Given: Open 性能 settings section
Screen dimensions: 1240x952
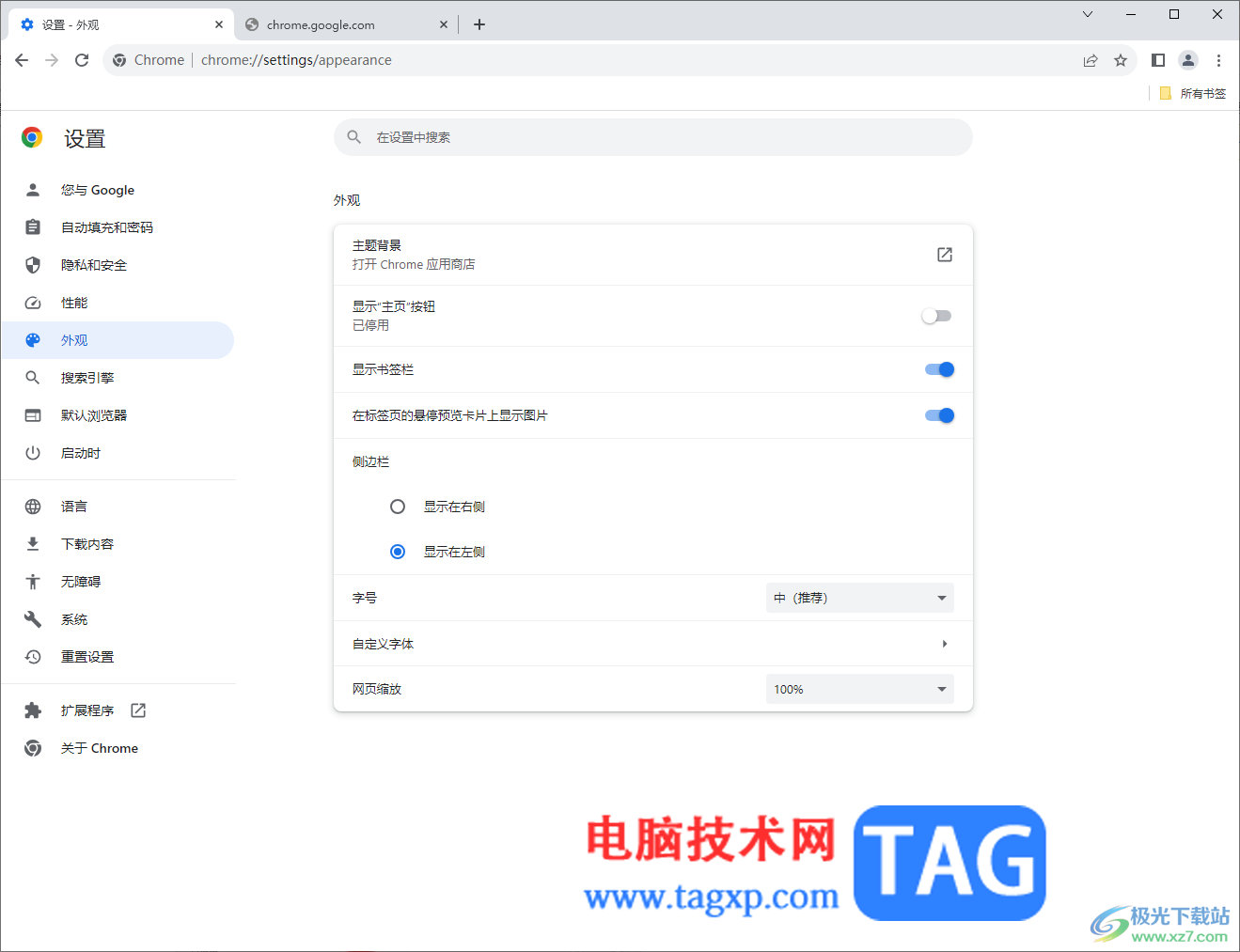Looking at the screenshot, I should click(x=118, y=303).
